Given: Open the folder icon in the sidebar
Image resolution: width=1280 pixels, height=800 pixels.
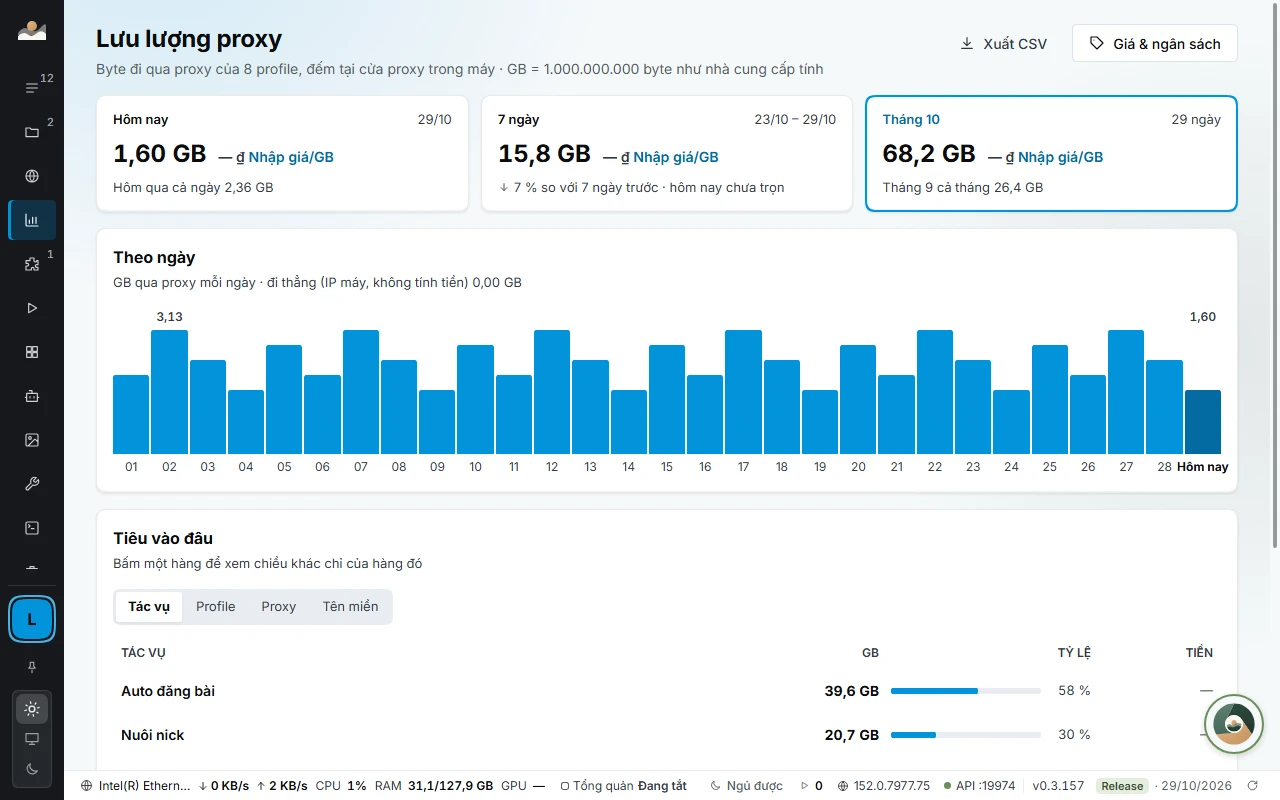Looking at the screenshot, I should pyautogui.click(x=32, y=132).
